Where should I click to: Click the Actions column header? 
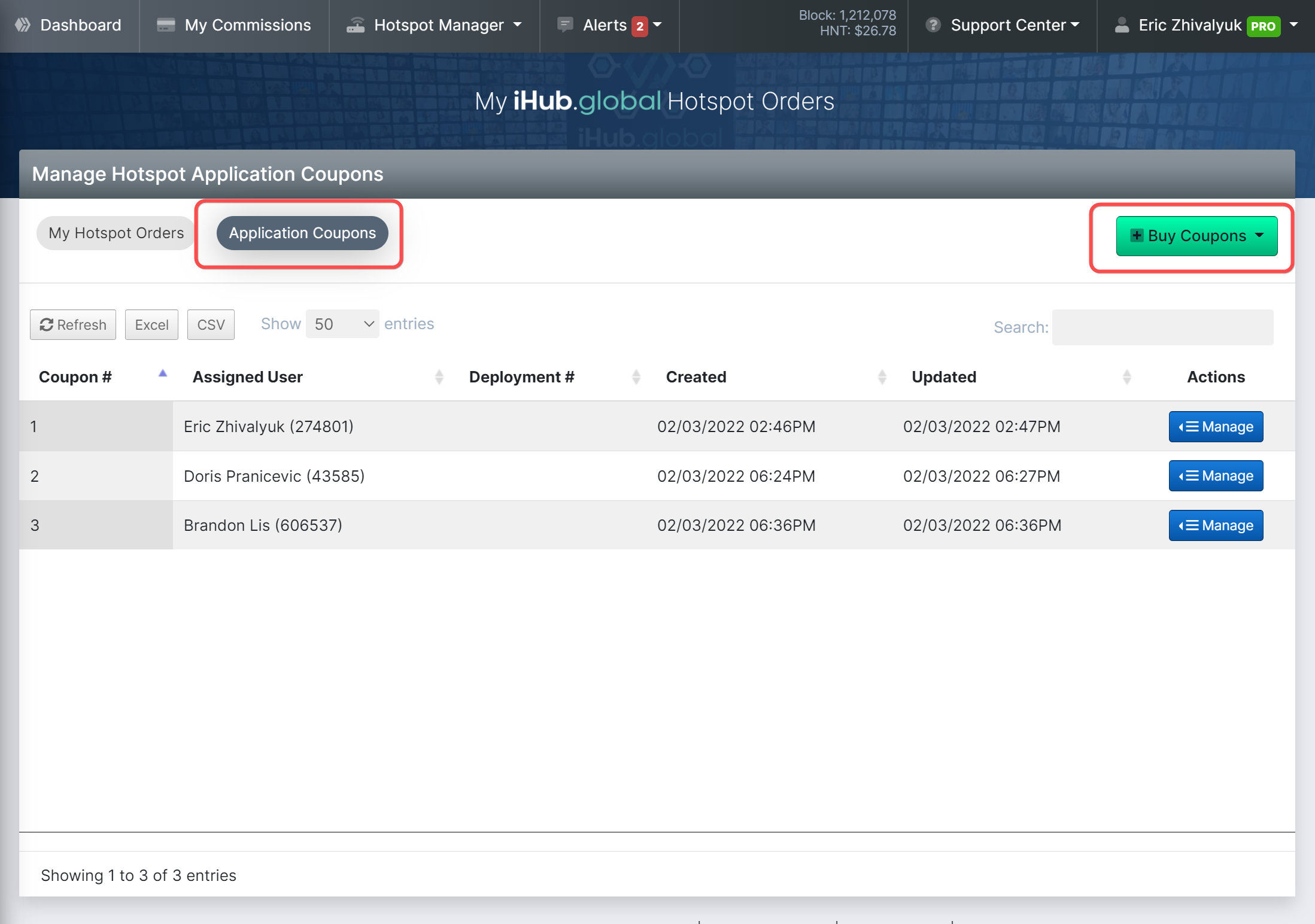(x=1216, y=377)
